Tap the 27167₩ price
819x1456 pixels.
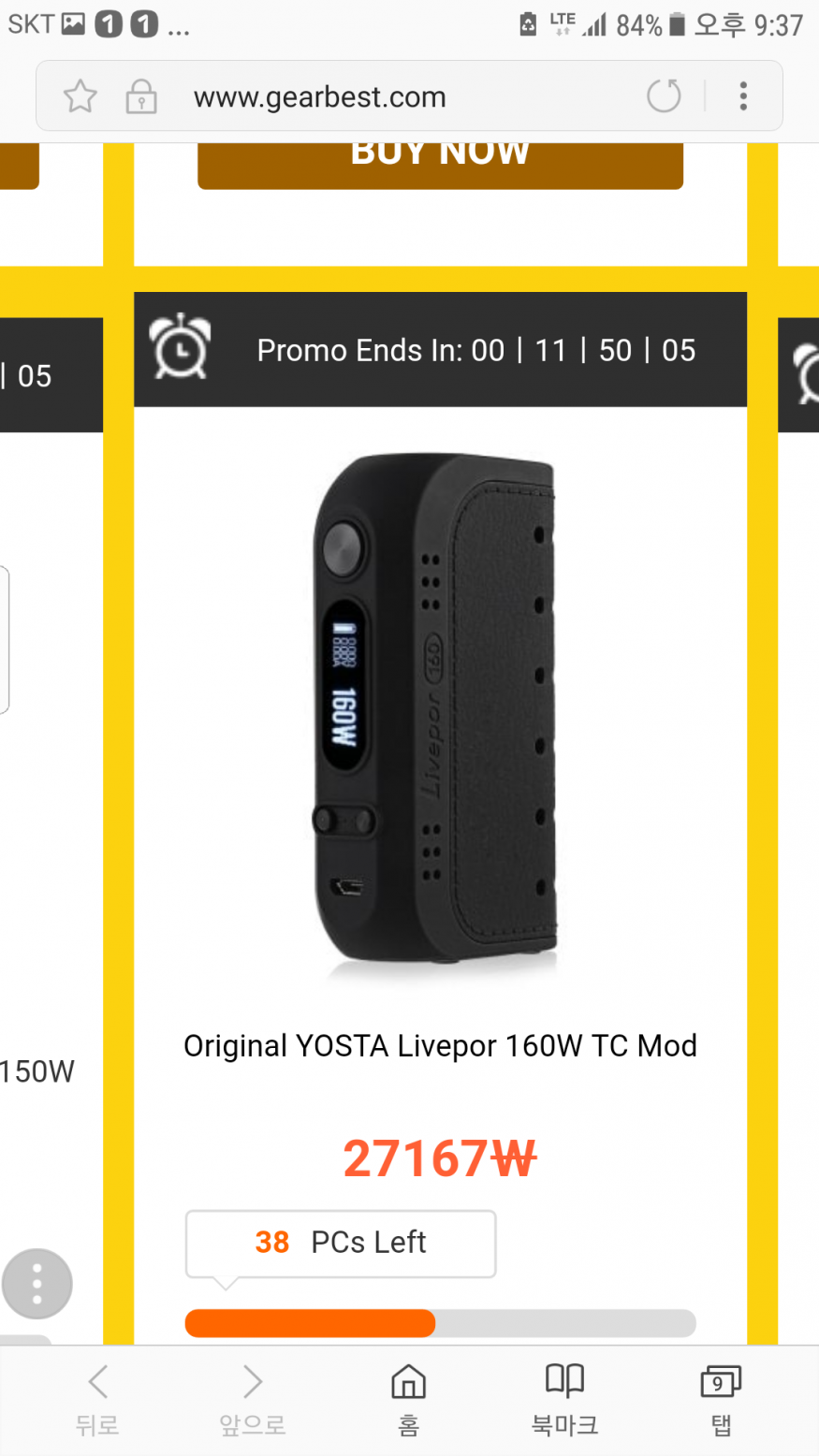tap(440, 1158)
